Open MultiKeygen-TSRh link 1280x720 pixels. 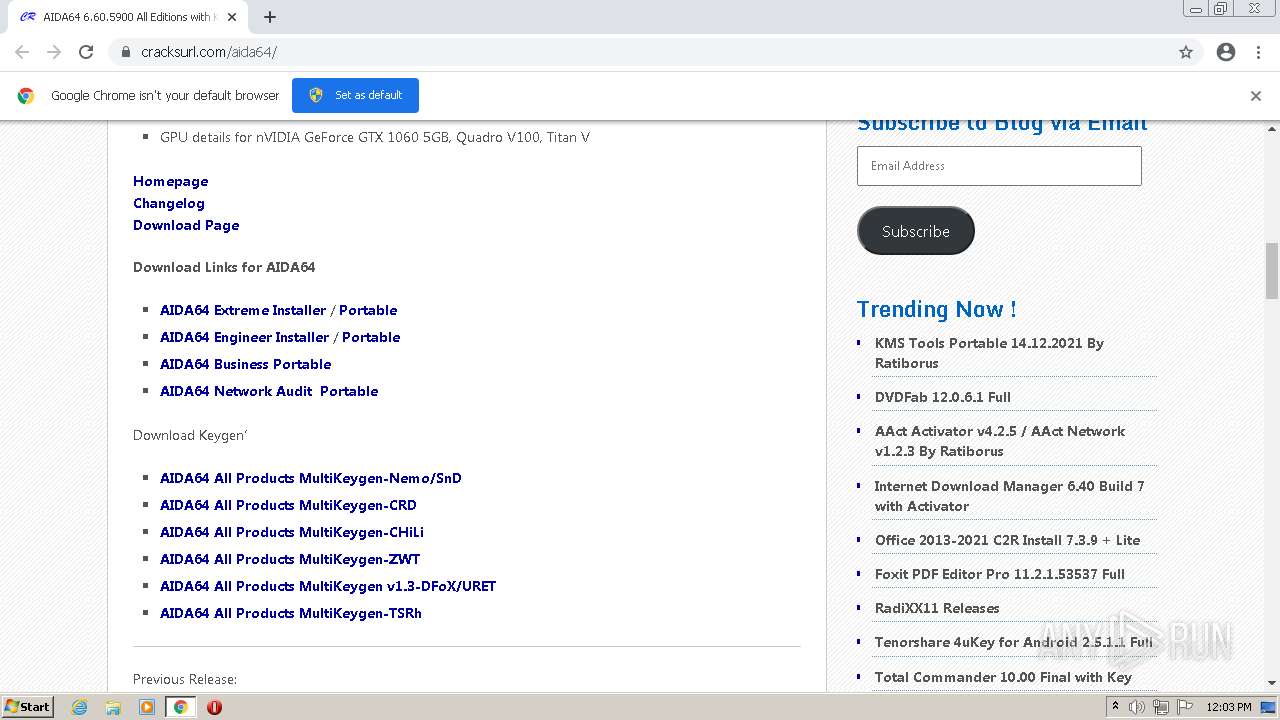click(291, 613)
